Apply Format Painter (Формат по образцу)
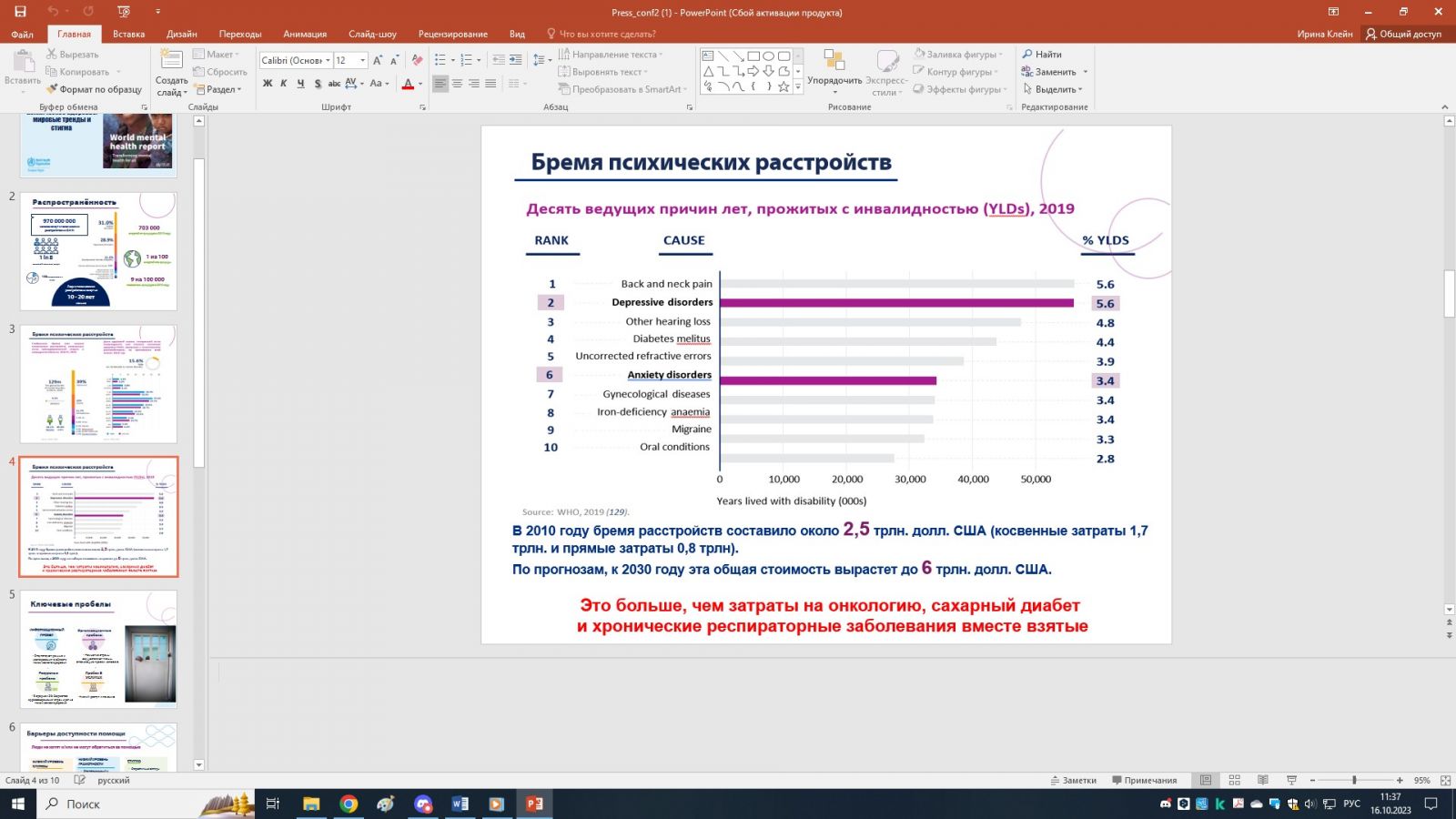 tap(95, 89)
